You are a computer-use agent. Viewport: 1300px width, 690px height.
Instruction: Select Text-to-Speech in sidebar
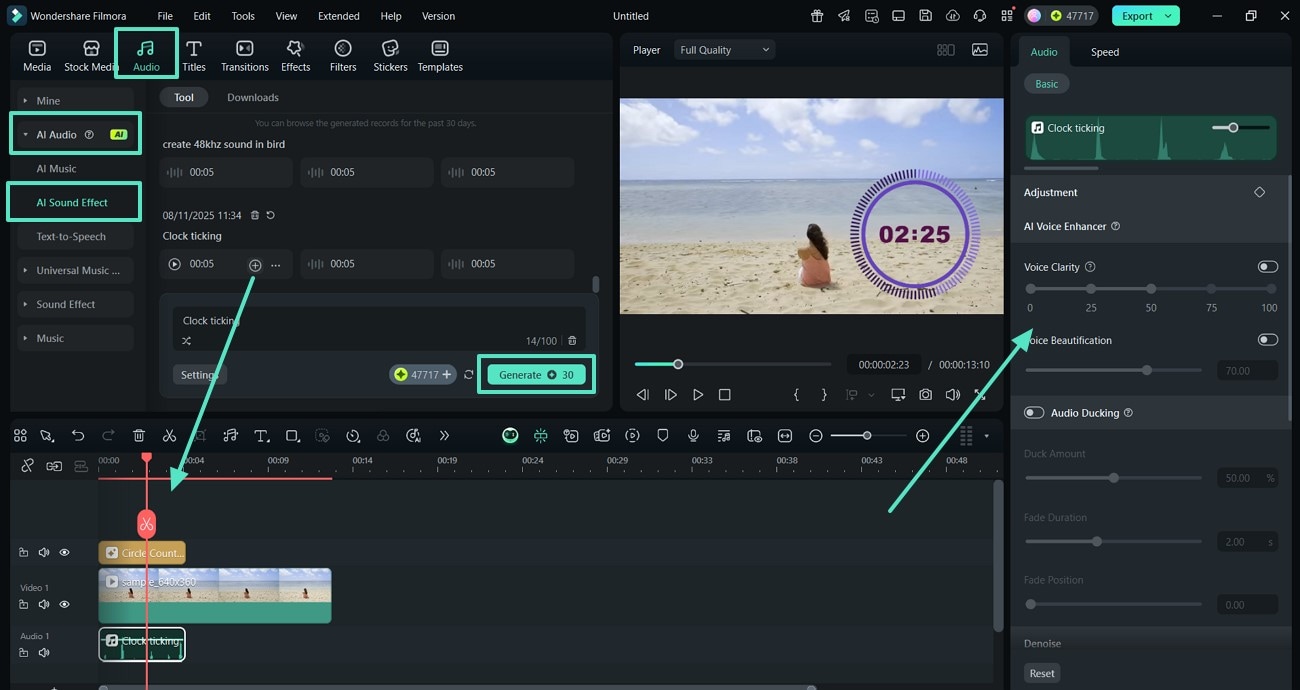(71, 236)
